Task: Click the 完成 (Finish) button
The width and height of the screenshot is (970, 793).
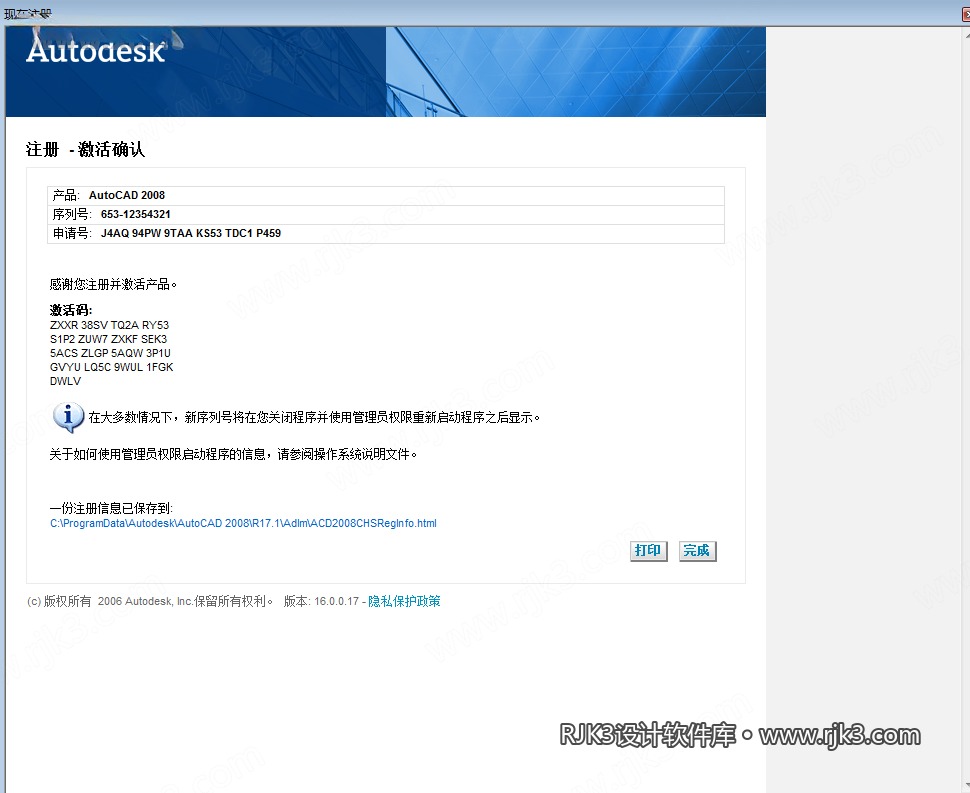Action: click(697, 551)
